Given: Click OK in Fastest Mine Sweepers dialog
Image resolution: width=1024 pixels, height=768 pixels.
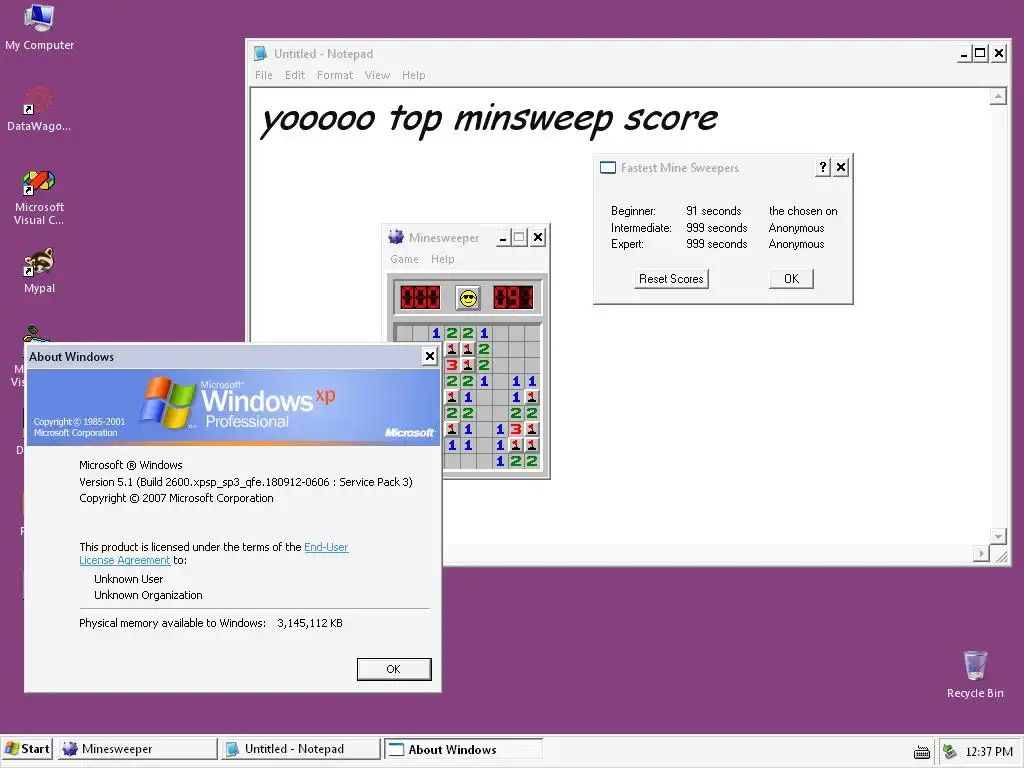Looking at the screenshot, I should 791,279.
